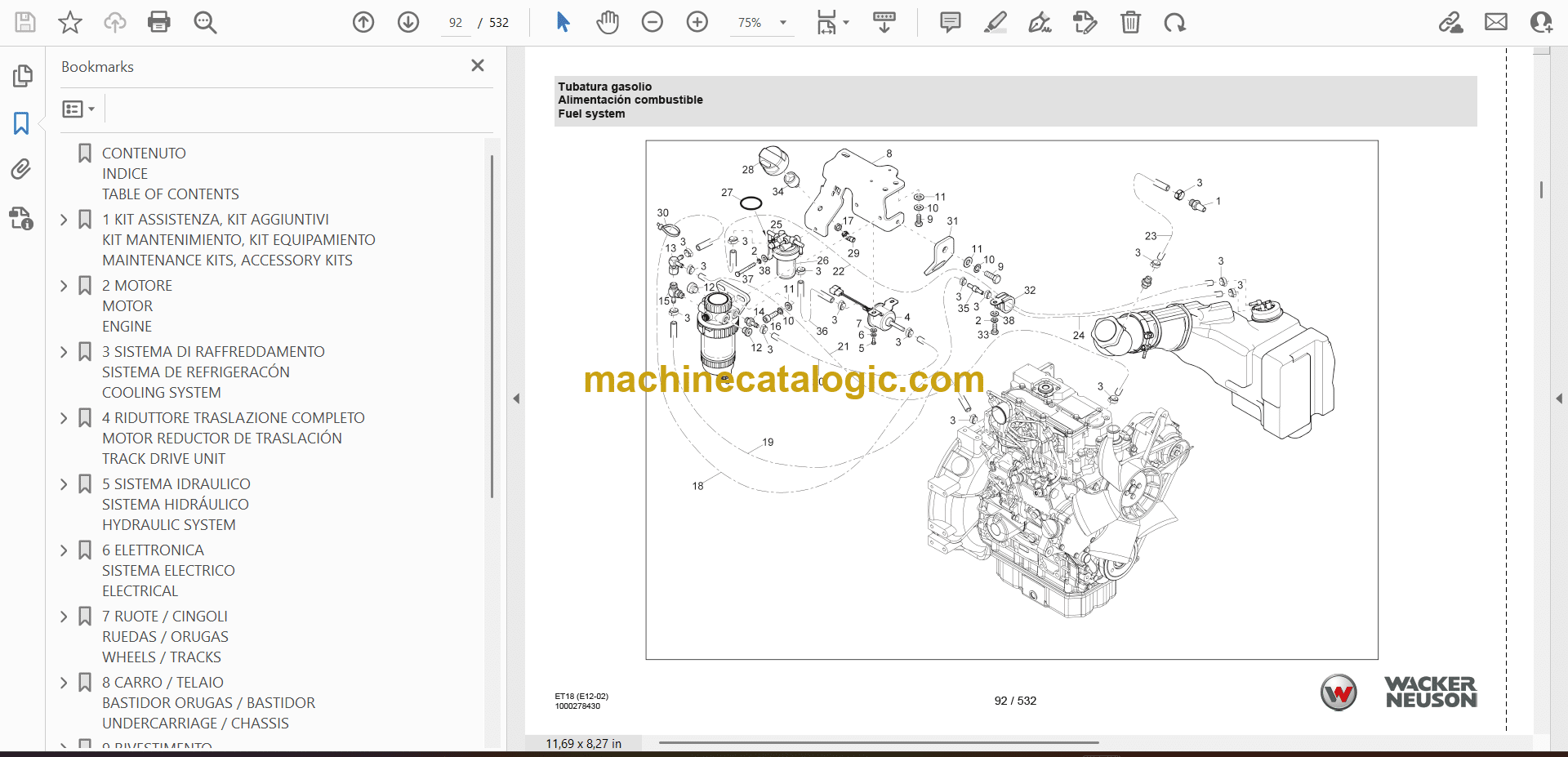
Task: Open the zoom level dropdown
Action: pos(783,23)
